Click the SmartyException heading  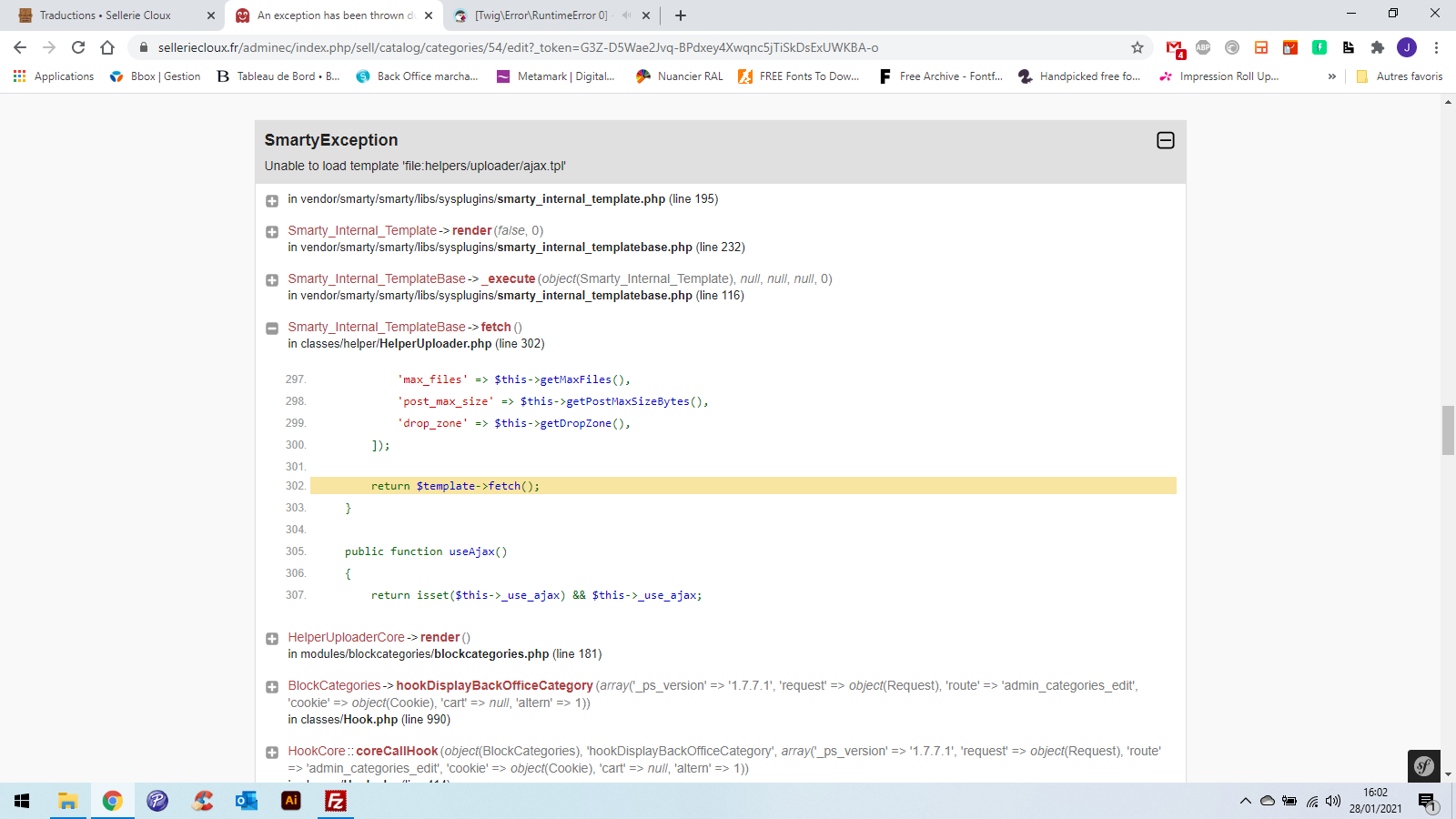[331, 140]
